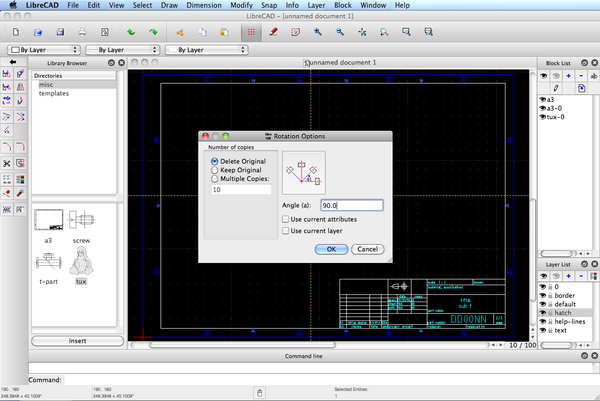The height and width of the screenshot is (401, 600).
Task: Add a new layer with plus icon in Layer List
Action: (569, 276)
